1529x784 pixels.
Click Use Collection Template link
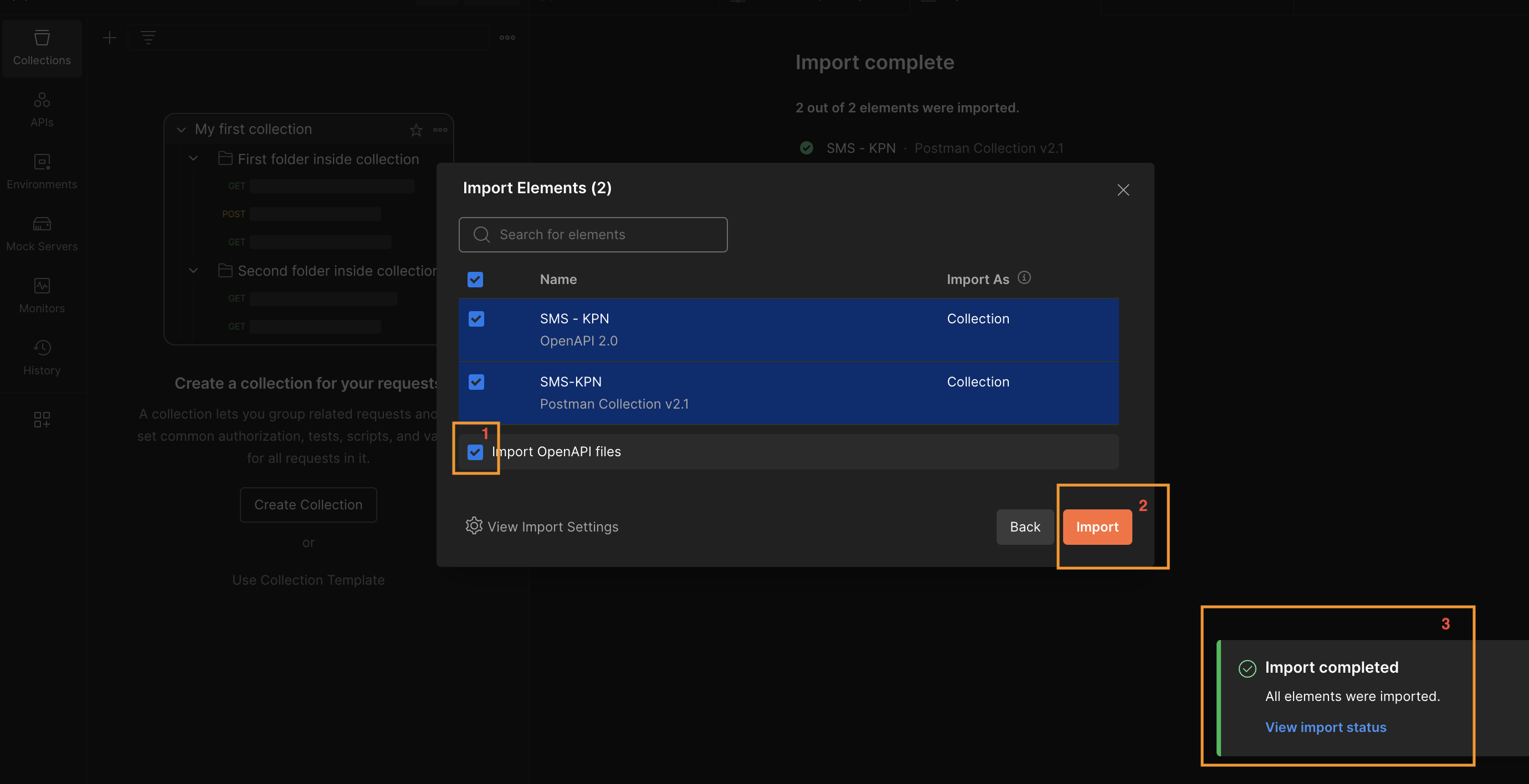point(308,580)
